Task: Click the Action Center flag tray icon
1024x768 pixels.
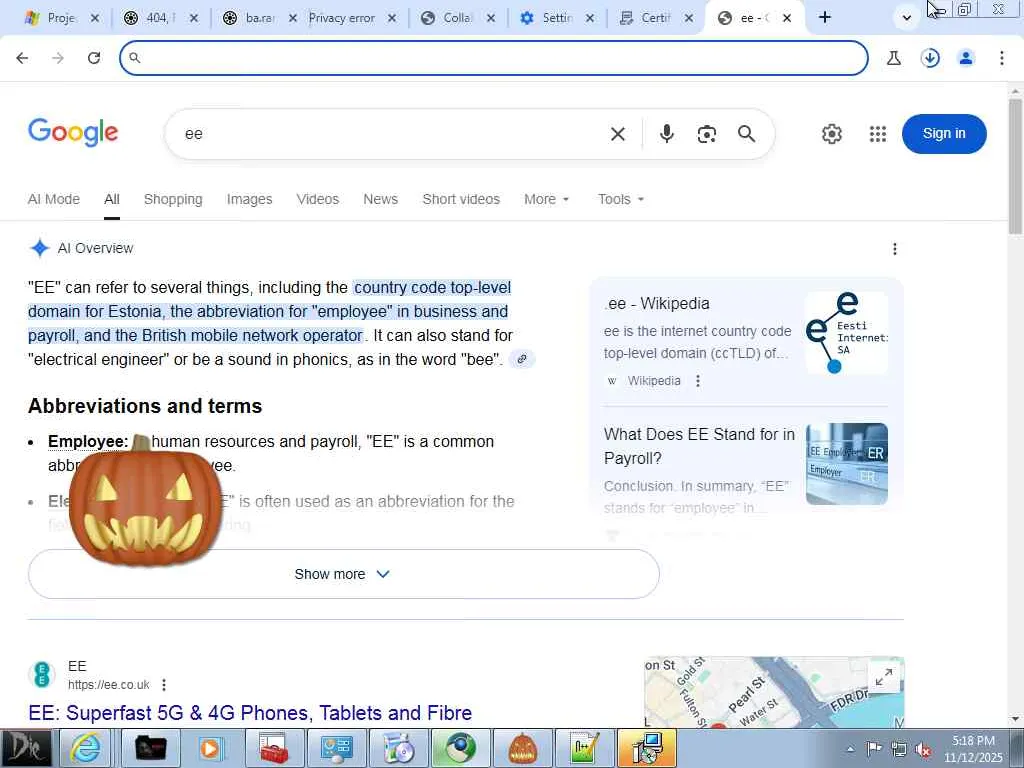Action: 874,749
